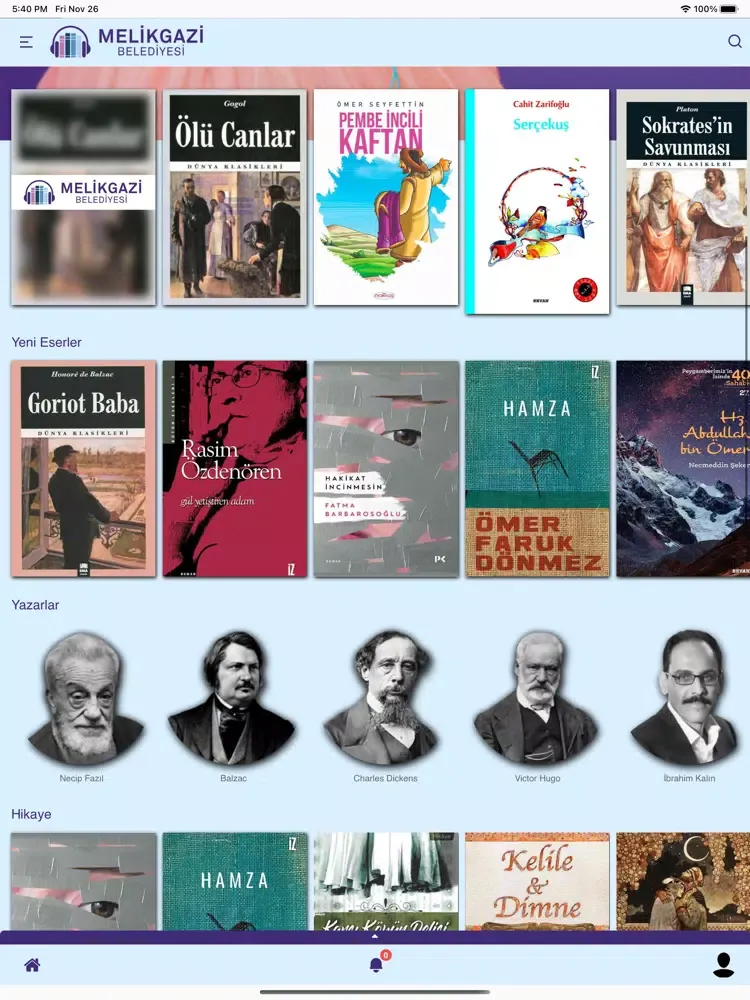Go to home via house icon
This screenshot has width=750, height=1000.
point(32,965)
